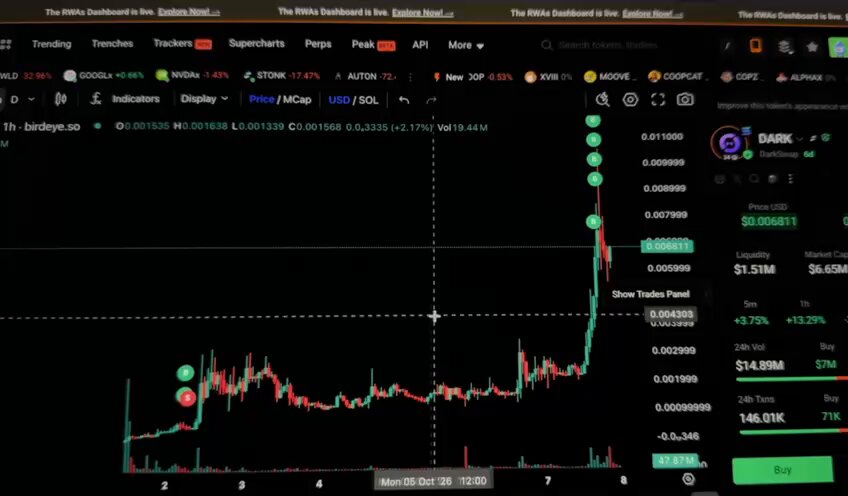This screenshot has width=848, height=496.
Task: Click the quick search lightning icon
Action: [602, 100]
